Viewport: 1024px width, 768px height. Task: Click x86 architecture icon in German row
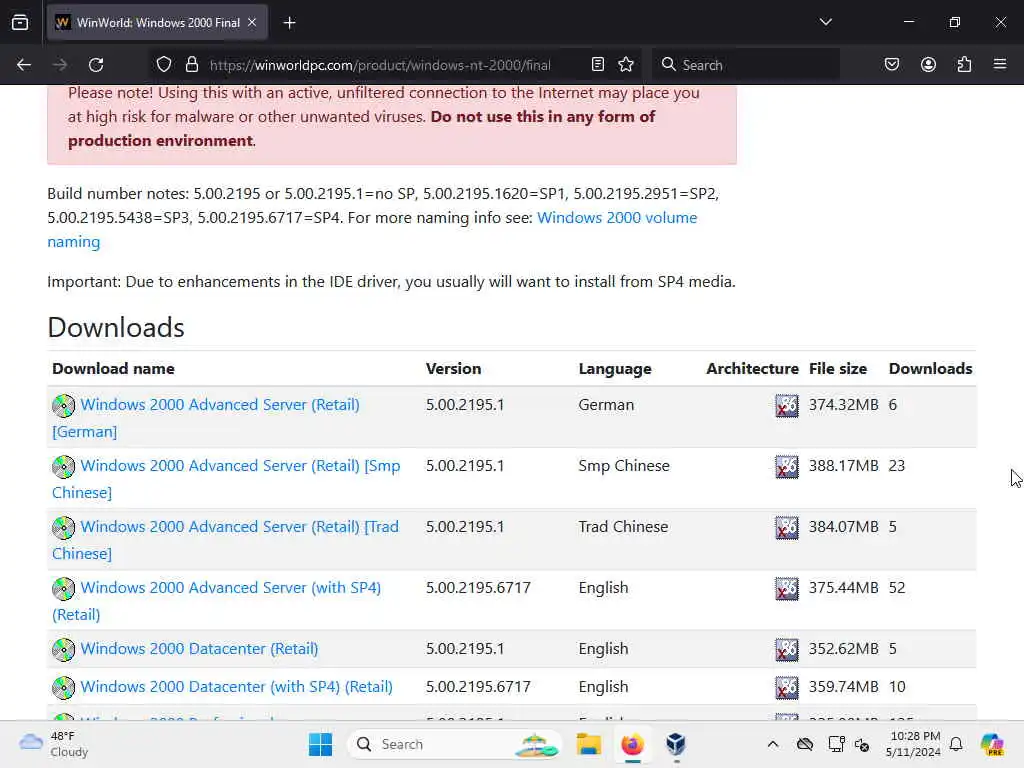coord(786,406)
